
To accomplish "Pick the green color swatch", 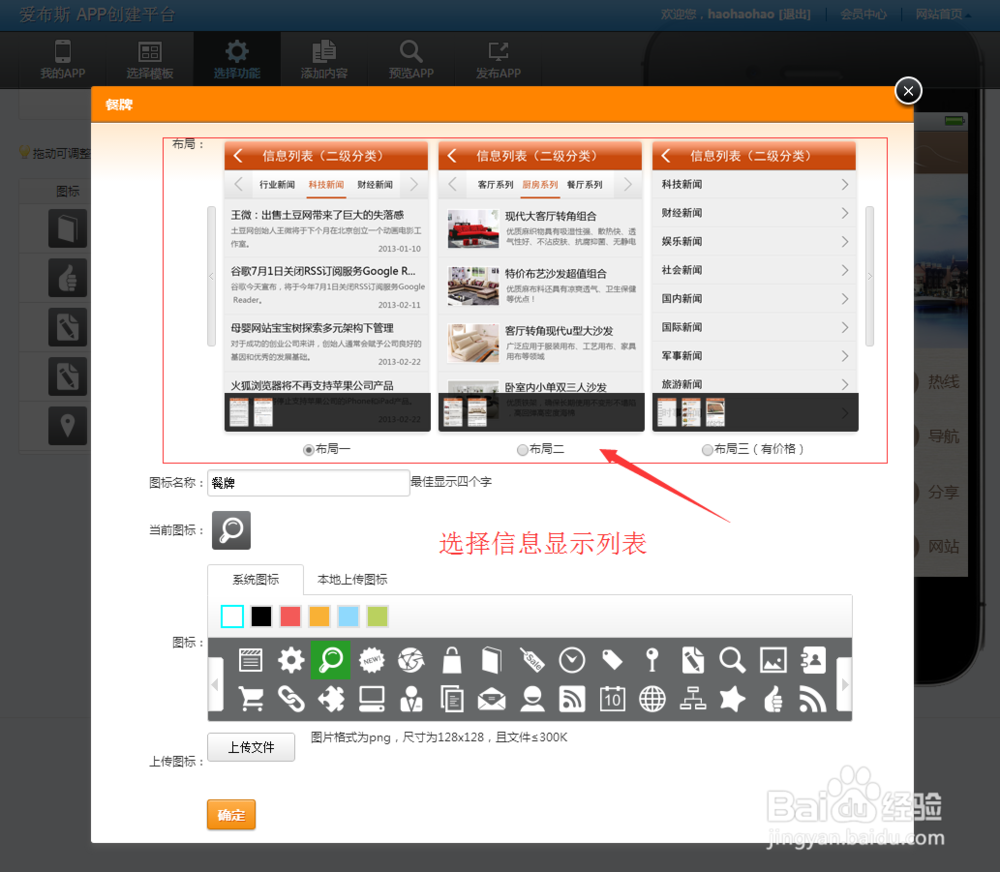I will click(x=375, y=616).
